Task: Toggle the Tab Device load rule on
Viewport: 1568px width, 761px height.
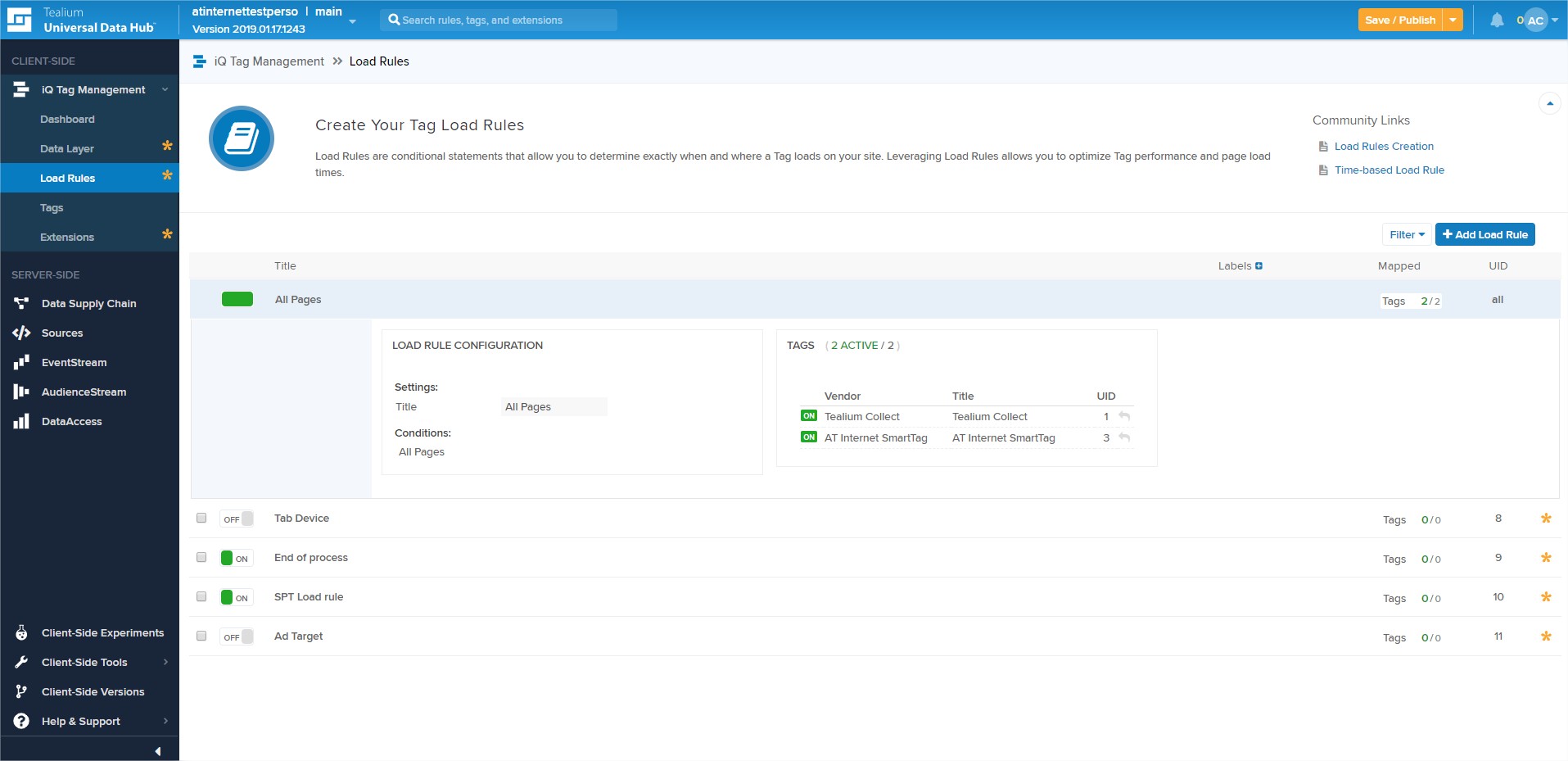Action: click(237, 519)
